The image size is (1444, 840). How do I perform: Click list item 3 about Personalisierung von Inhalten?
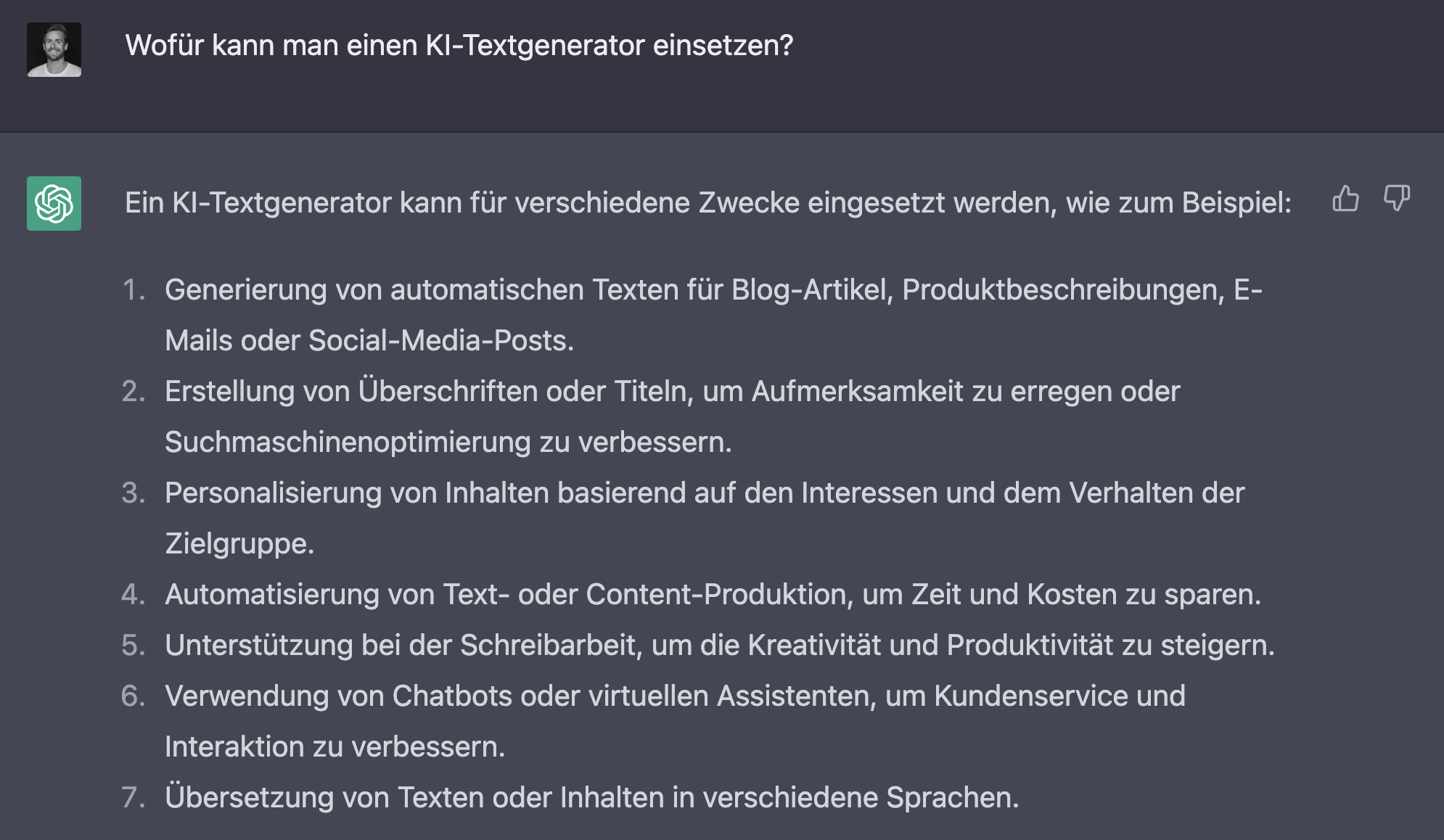pyautogui.click(x=639, y=493)
